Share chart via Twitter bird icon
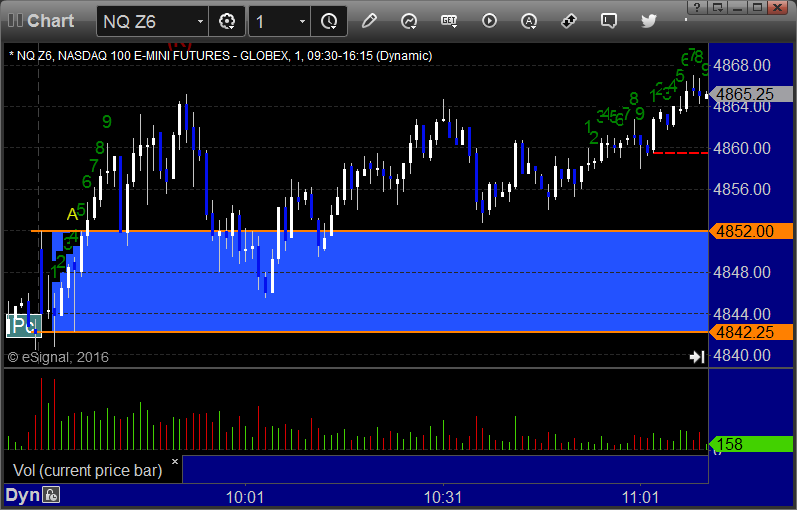 point(649,21)
